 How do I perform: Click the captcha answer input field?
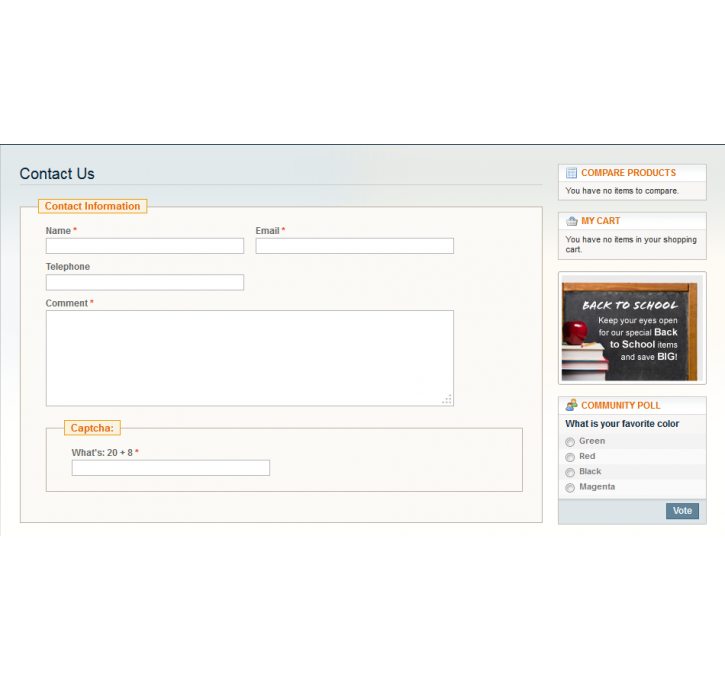coord(171,468)
